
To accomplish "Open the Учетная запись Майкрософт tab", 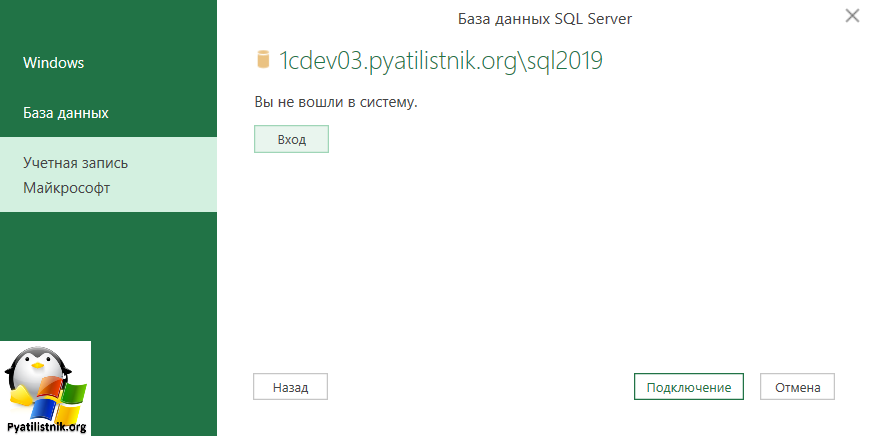I will point(109,175).
